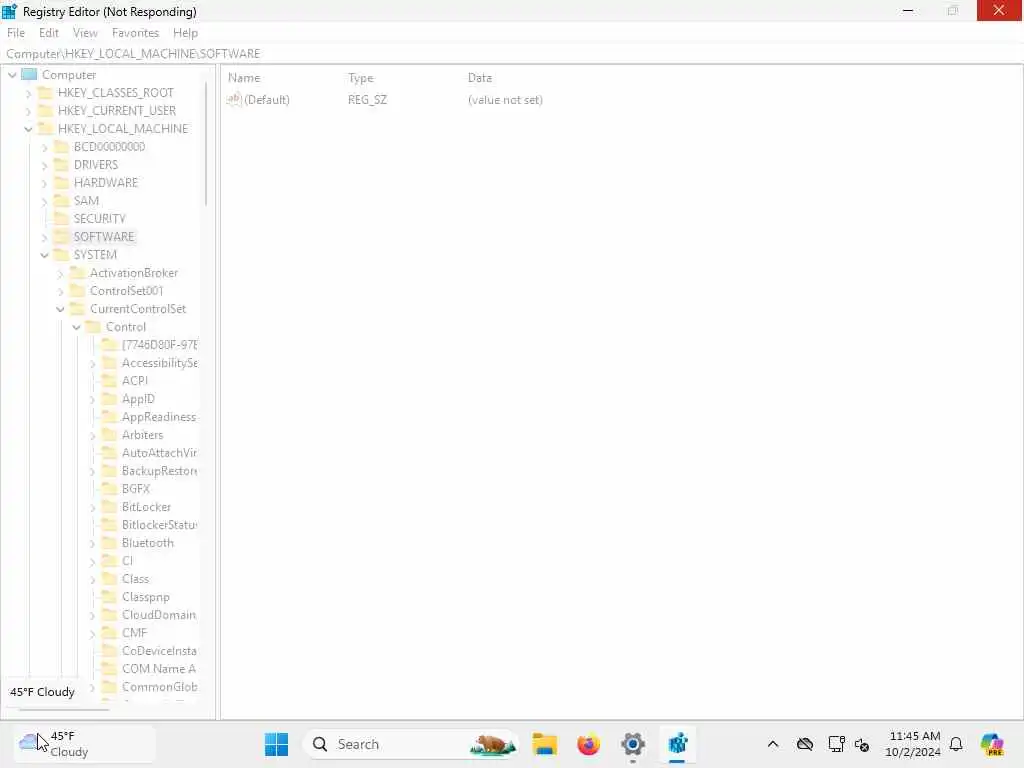Collapse the SYSTEM key chevron
Image resolution: width=1024 pixels, height=768 pixels.
pyautogui.click(x=44, y=255)
